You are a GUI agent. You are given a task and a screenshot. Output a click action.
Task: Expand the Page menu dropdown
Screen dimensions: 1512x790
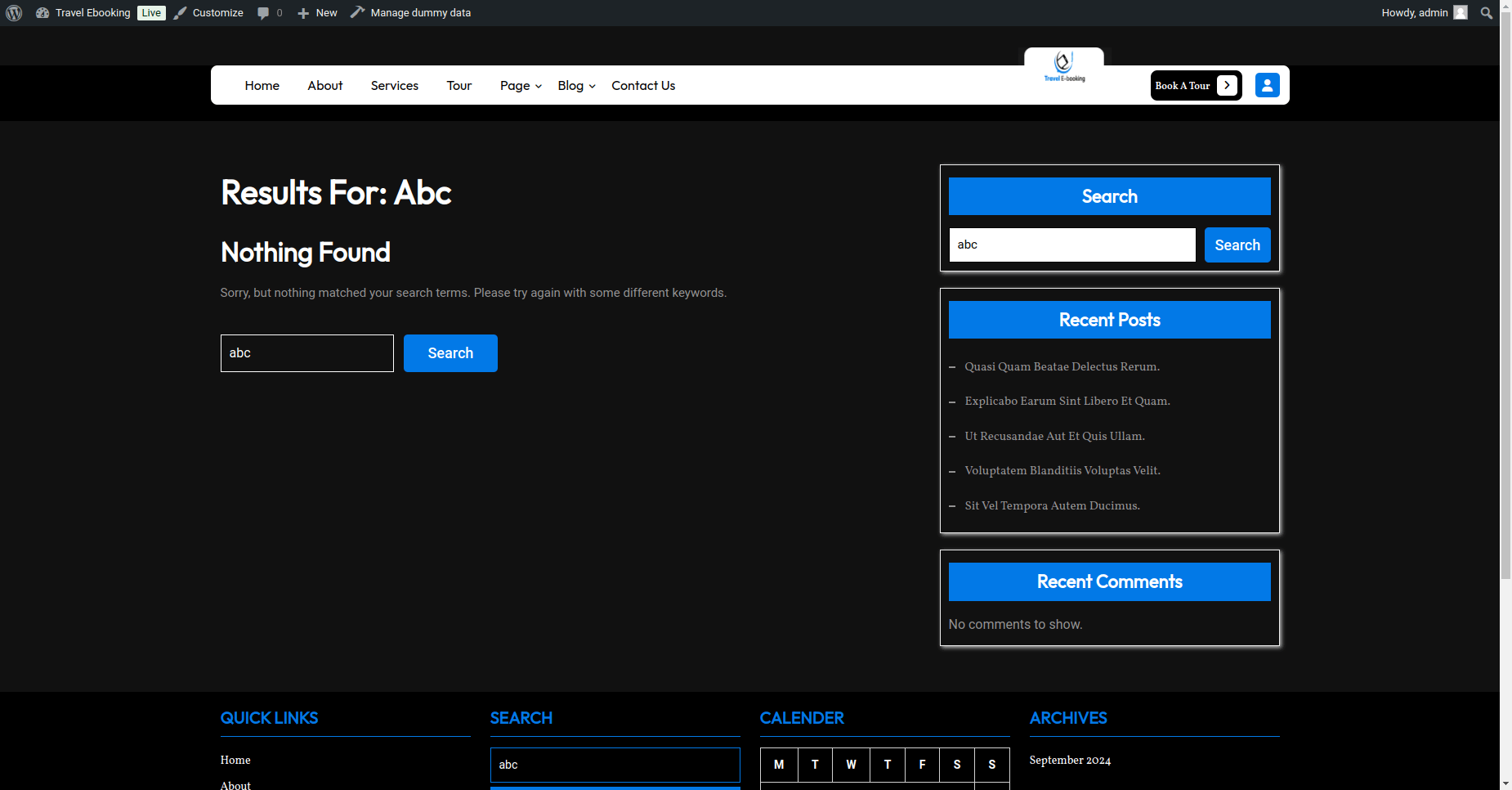click(x=521, y=86)
